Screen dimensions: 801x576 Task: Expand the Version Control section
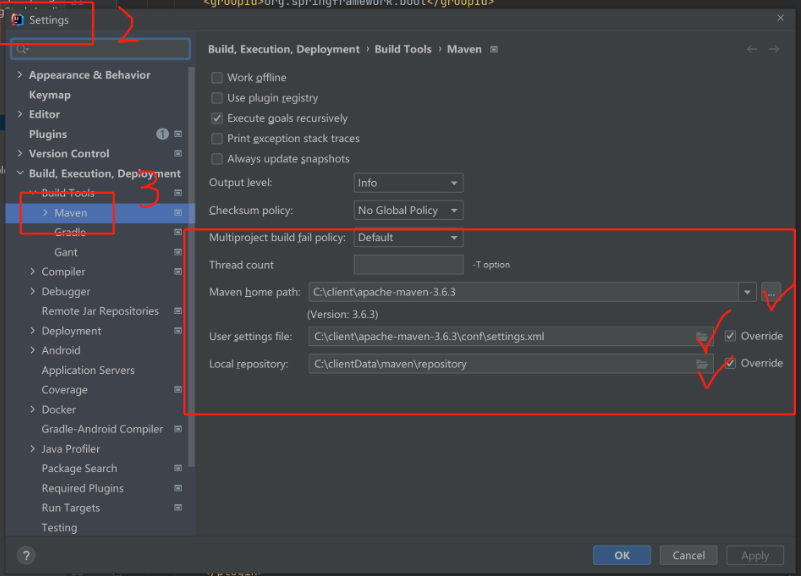(x=19, y=154)
